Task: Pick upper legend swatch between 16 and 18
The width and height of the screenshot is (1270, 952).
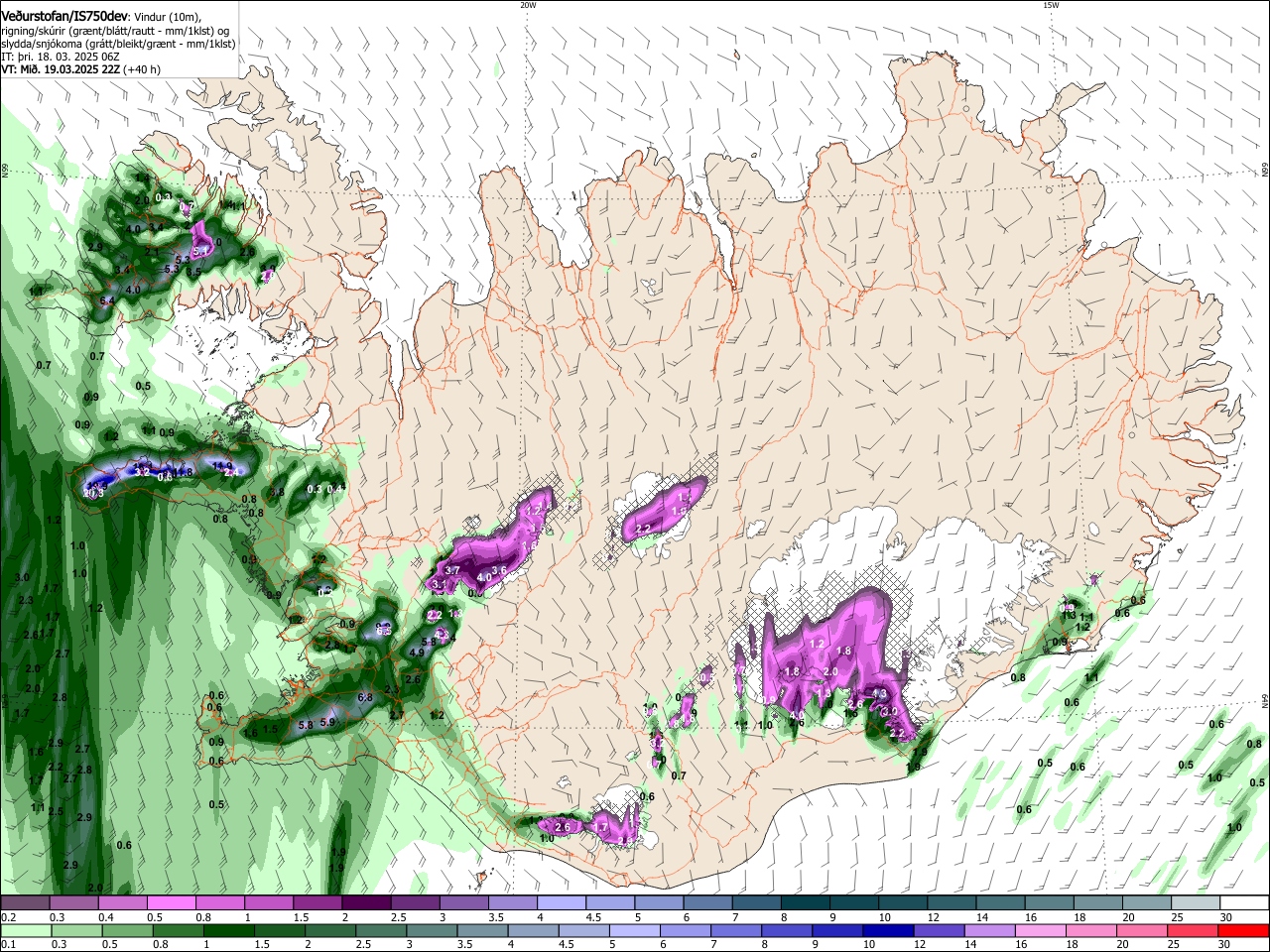Action: pyautogui.click(x=1049, y=902)
